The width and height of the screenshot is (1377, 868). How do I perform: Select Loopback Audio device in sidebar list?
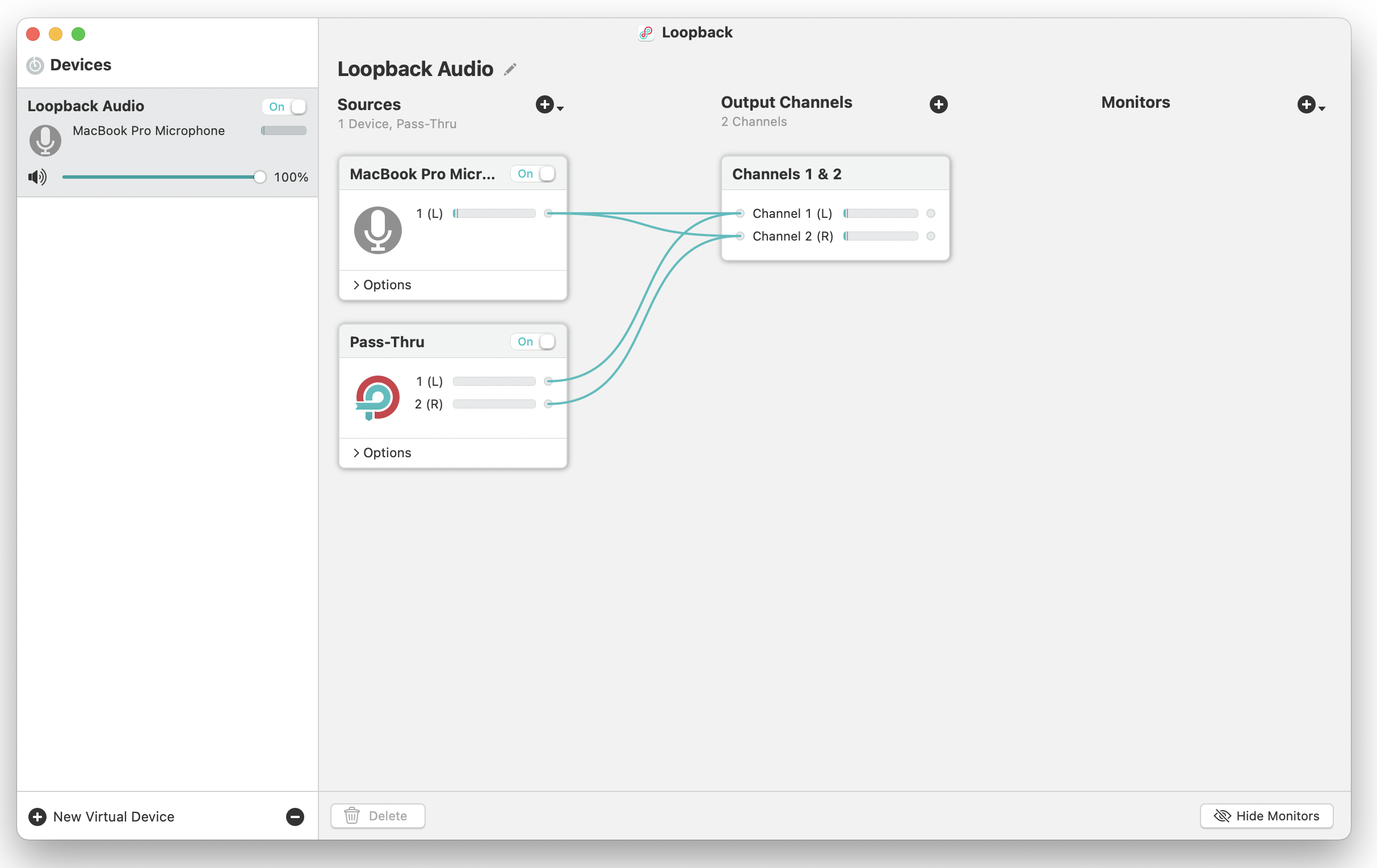(x=86, y=106)
